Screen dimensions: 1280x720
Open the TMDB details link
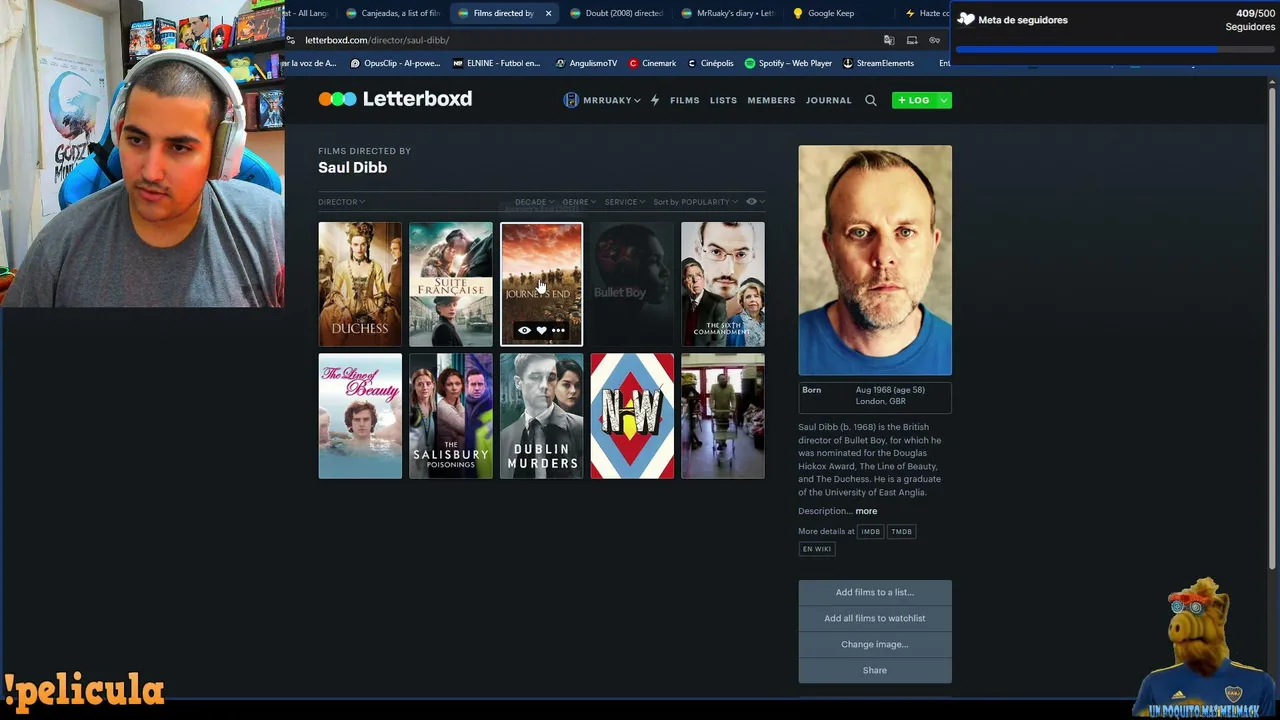pyautogui.click(x=901, y=532)
